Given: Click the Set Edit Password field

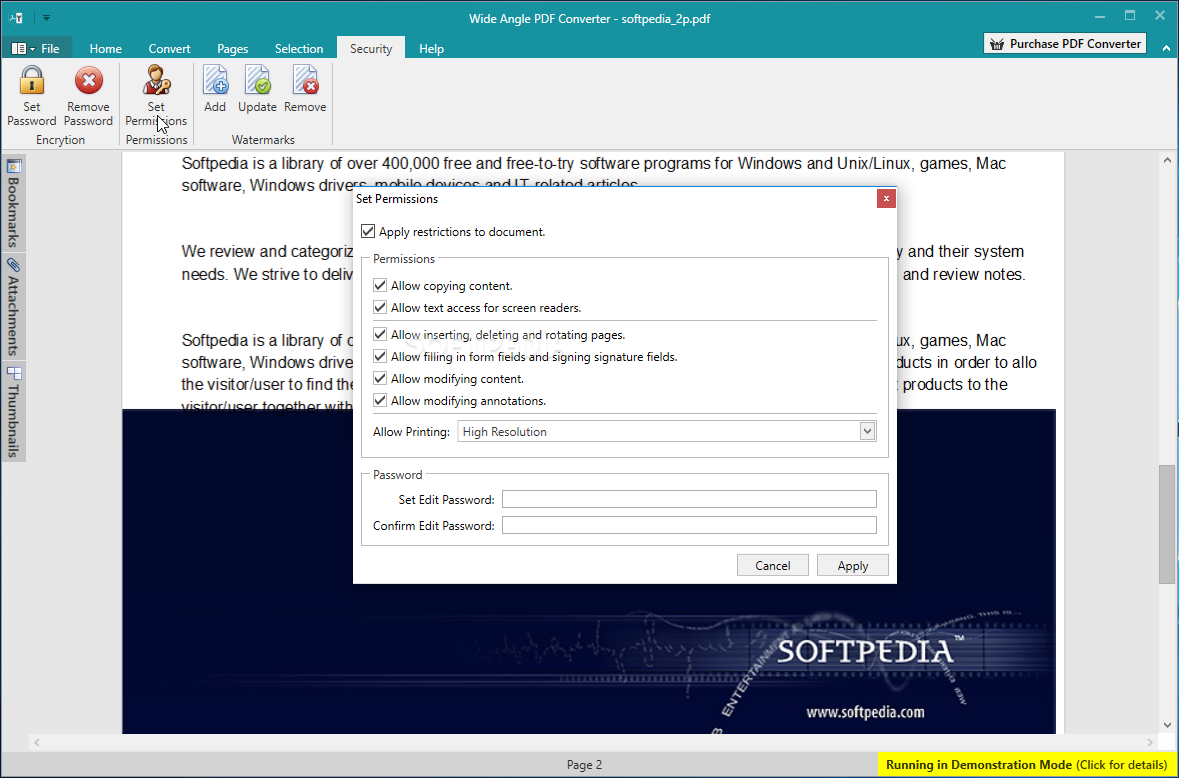Looking at the screenshot, I should pyautogui.click(x=689, y=499).
